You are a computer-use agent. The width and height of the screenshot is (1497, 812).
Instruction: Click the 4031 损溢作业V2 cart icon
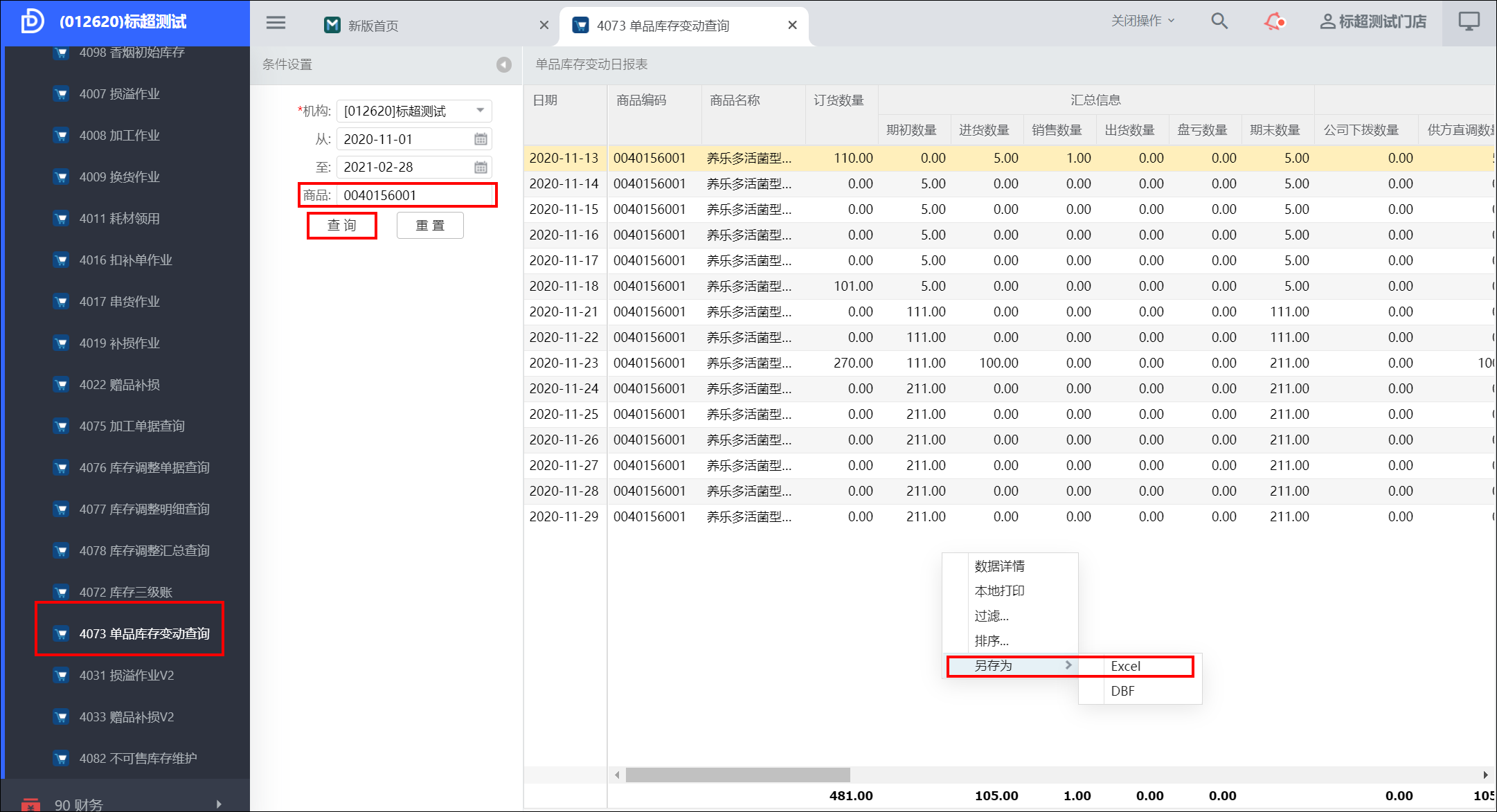(x=62, y=676)
